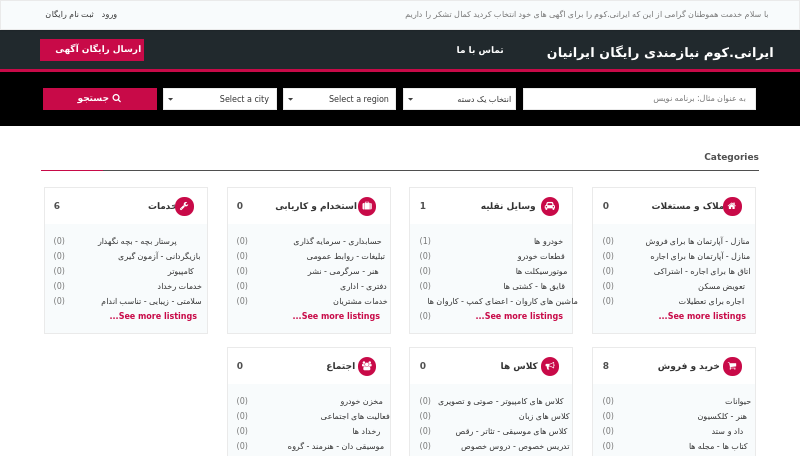
Task: Open منازل - آپارتمان ها برای اجاره subcategory
Action: (700, 257)
